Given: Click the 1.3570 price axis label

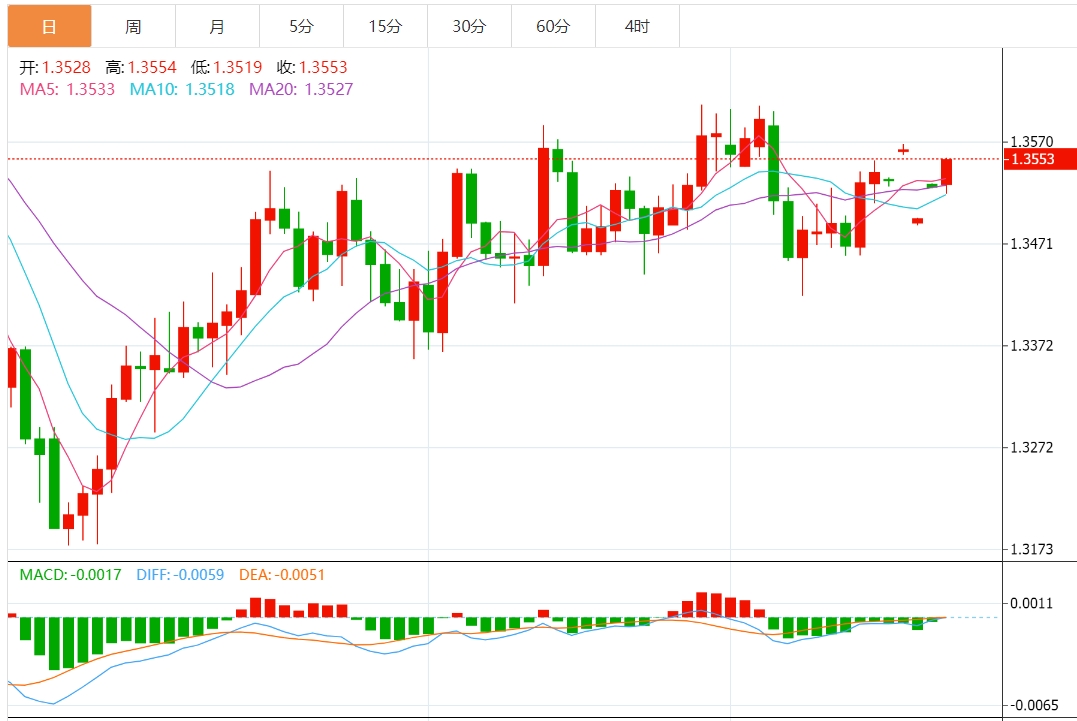Looking at the screenshot, I should [1032, 141].
